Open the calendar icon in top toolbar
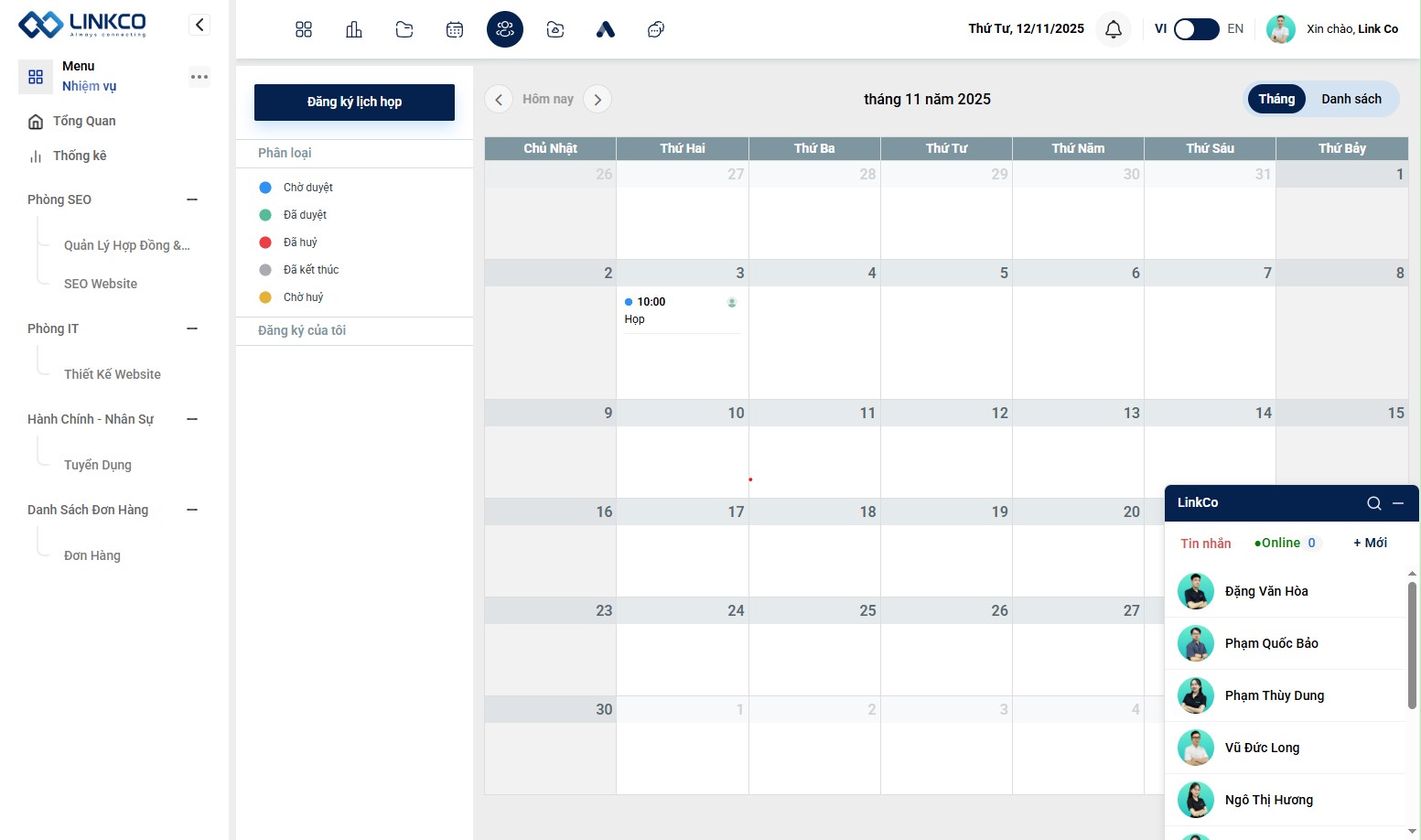The width and height of the screenshot is (1421, 840). pos(455,29)
